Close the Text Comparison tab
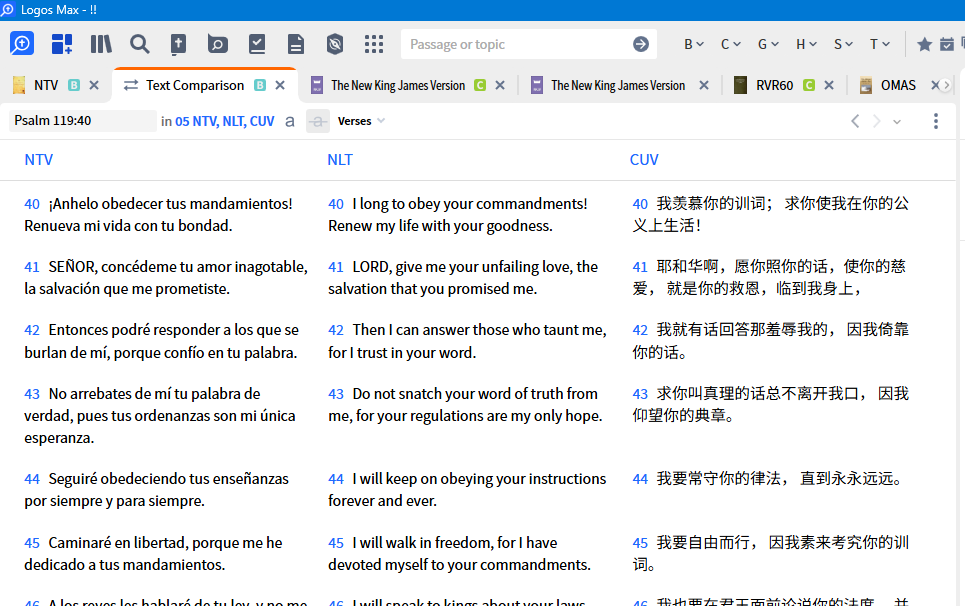Image resolution: width=965 pixels, height=606 pixels. click(280, 86)
